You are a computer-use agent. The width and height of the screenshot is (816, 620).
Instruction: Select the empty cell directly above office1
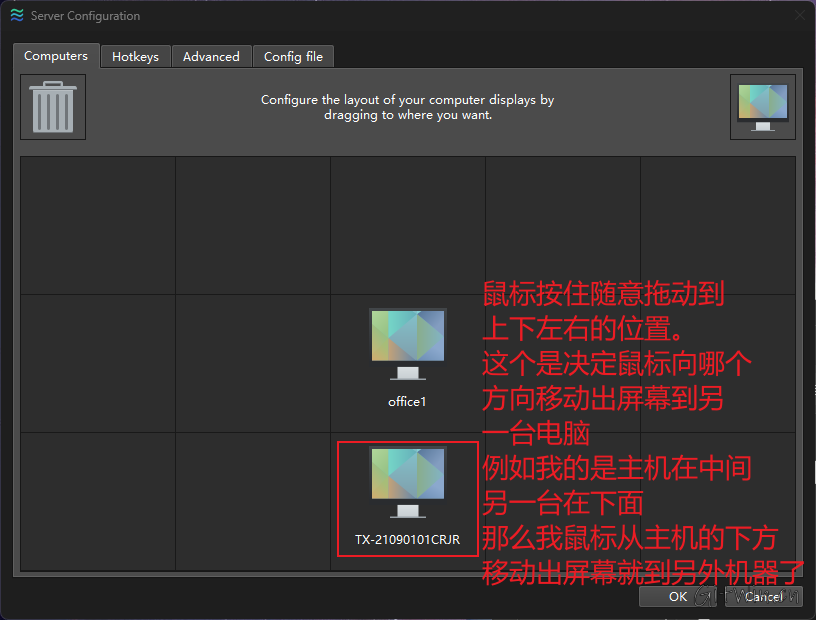pos(407,225)
